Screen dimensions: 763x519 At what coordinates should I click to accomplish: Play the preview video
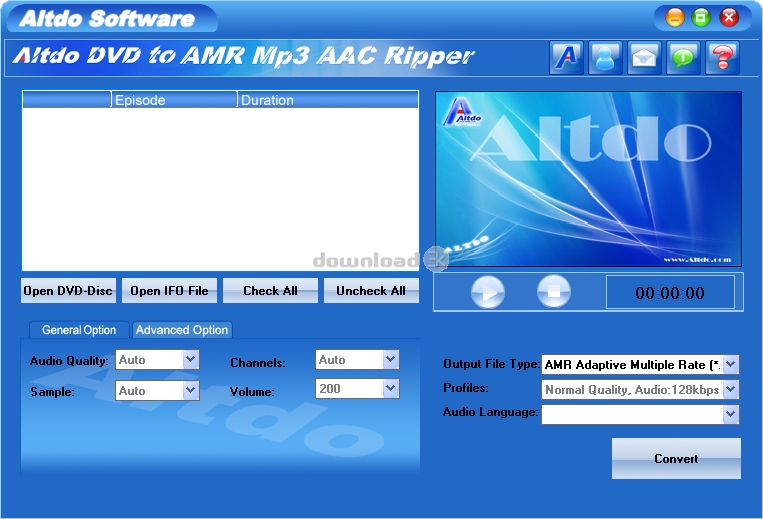coord(488,292)
